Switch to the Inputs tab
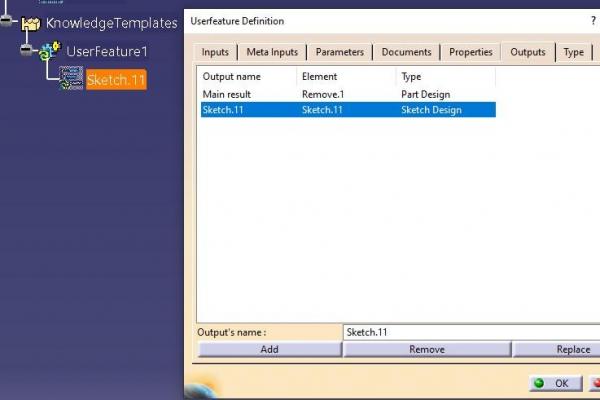Viewport: 600px width, 400px height. click(215, 52)
